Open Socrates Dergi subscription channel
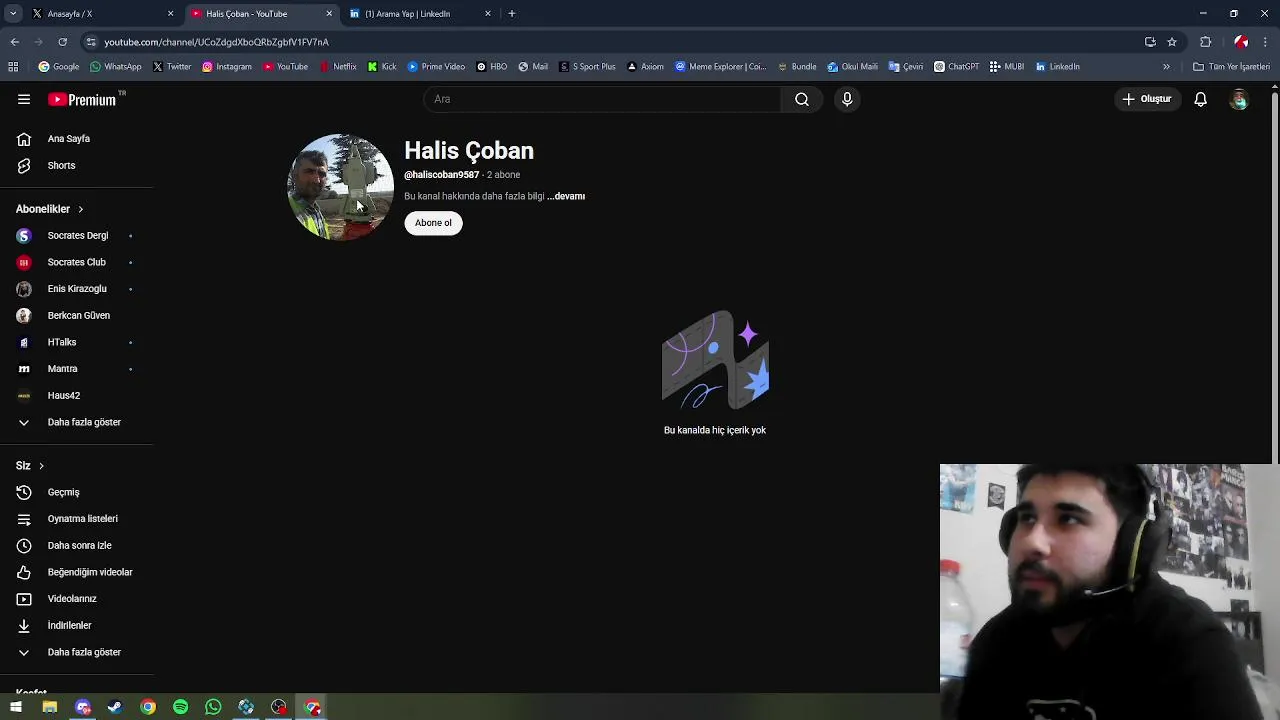The width and height of the screenshot is (1280, 720). point(76,236)
